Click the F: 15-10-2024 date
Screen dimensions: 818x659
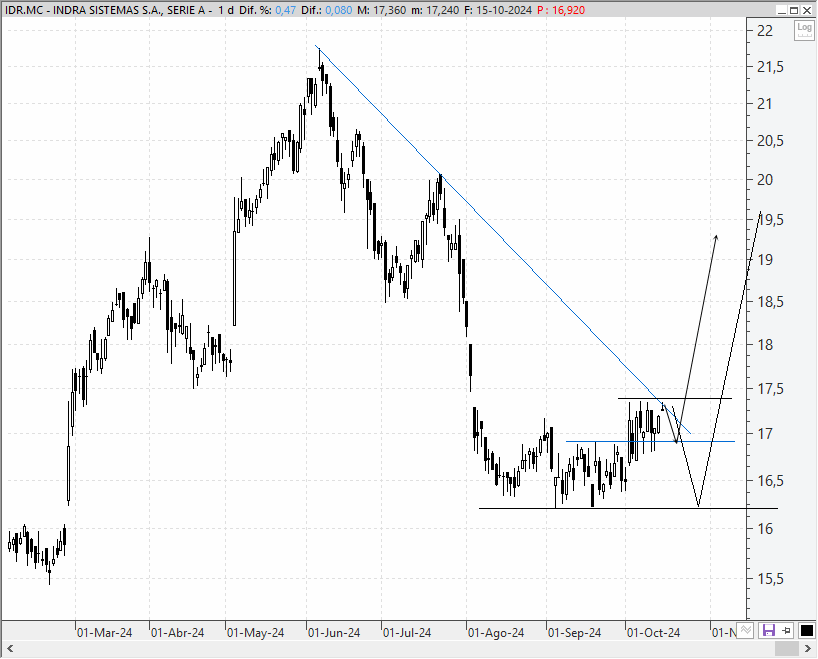tap(498, 10)
